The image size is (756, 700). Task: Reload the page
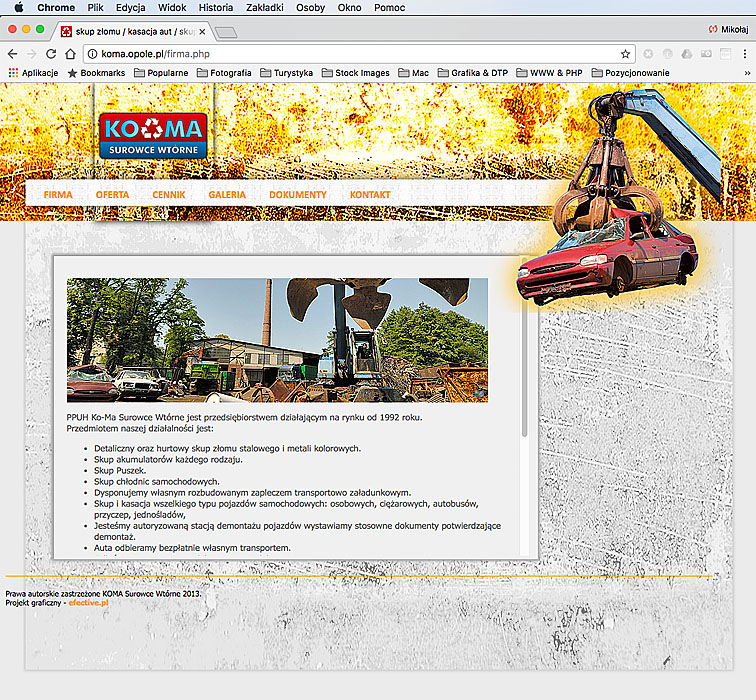tap(51, 54)
